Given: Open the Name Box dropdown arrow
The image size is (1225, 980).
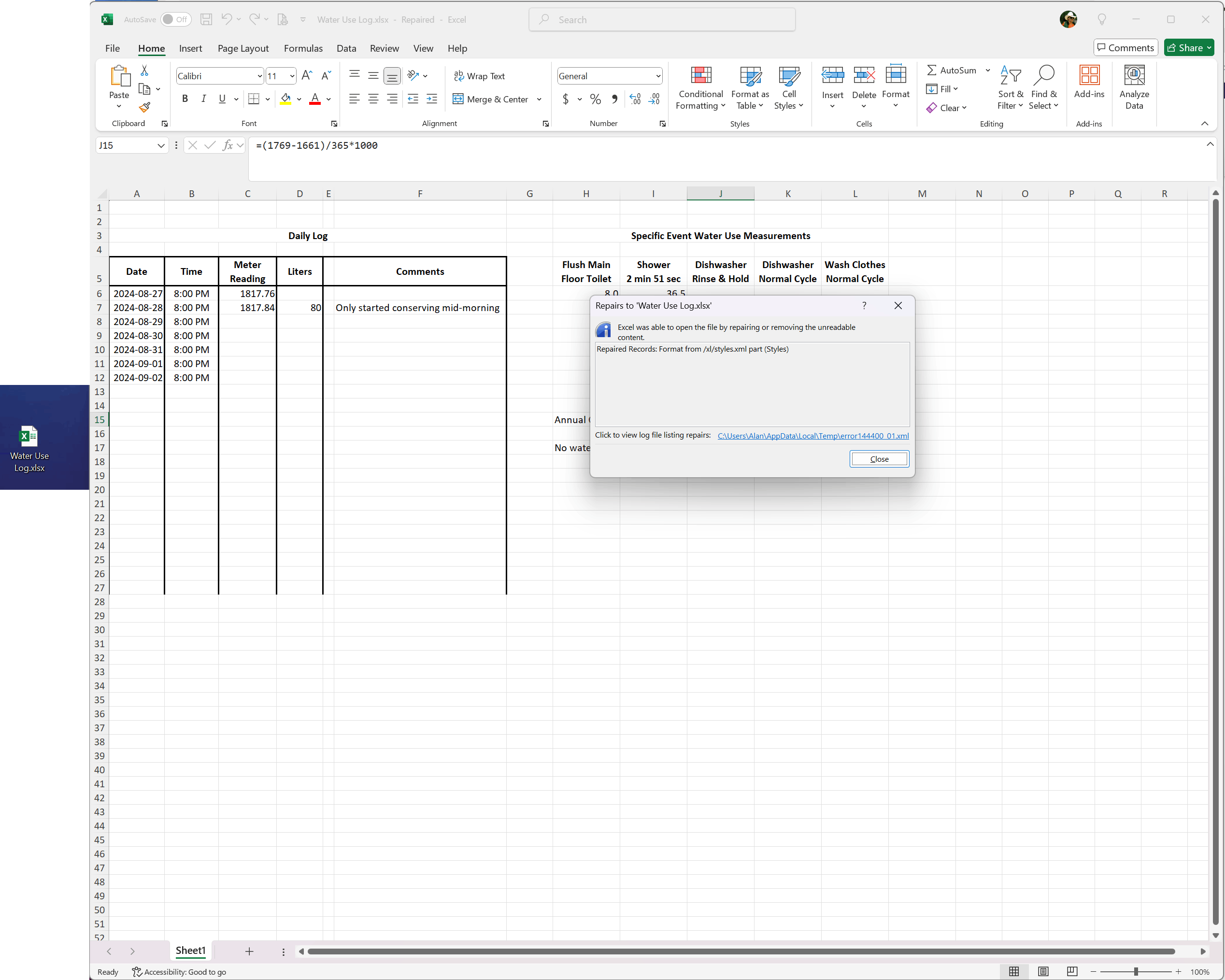Looking at the screenshot, I should point(161,145).
